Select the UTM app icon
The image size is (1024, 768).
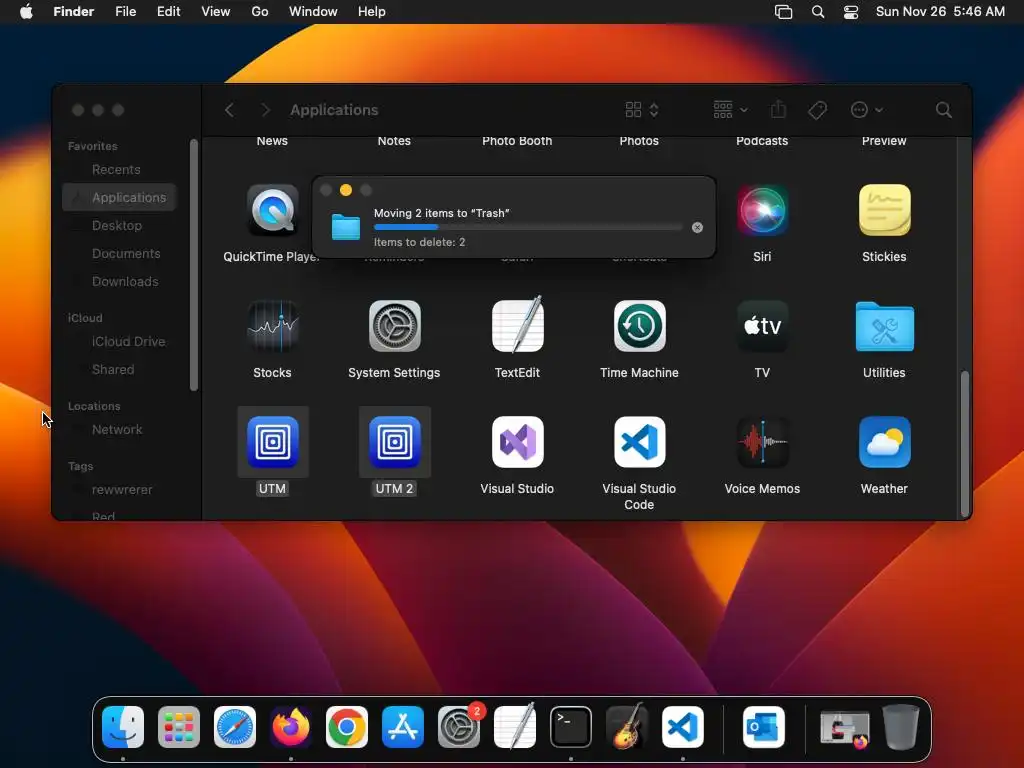click(x=272, y=442)
